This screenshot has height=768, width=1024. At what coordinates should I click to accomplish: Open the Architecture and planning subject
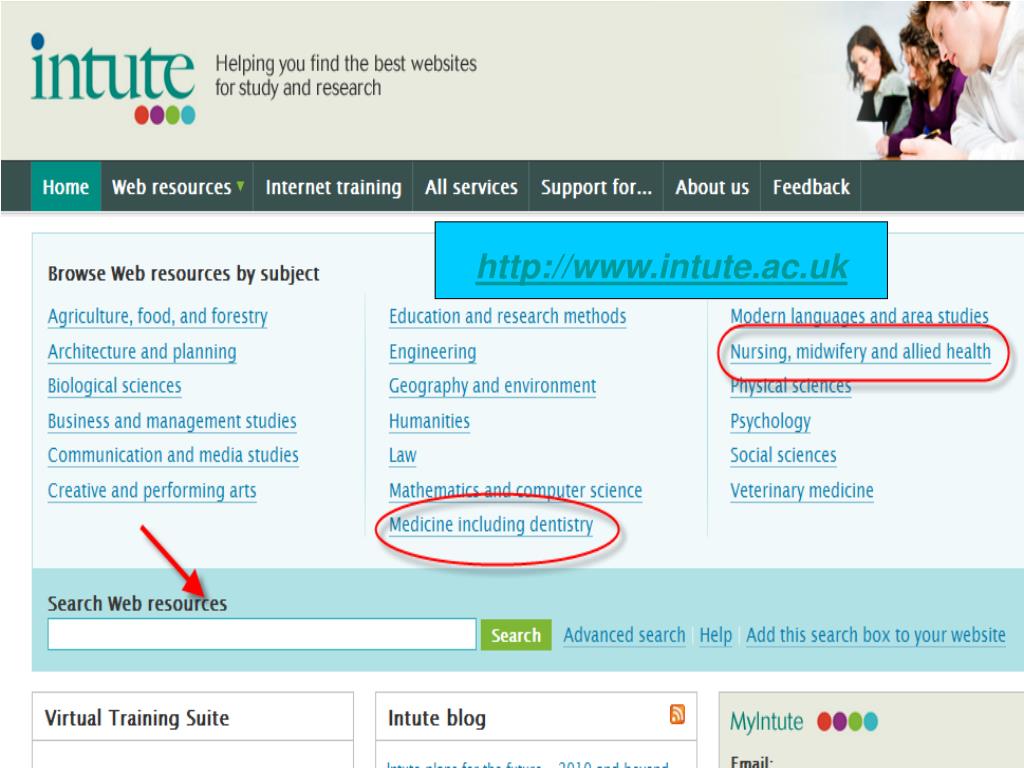coord(142,352)
